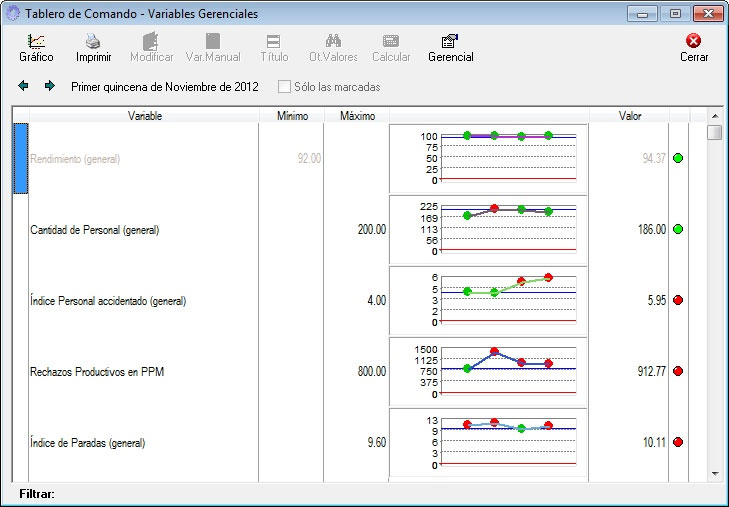Click the scrollbar down arrow
The height and width of the screenshot is (507, 729).
tap(714, 472)
